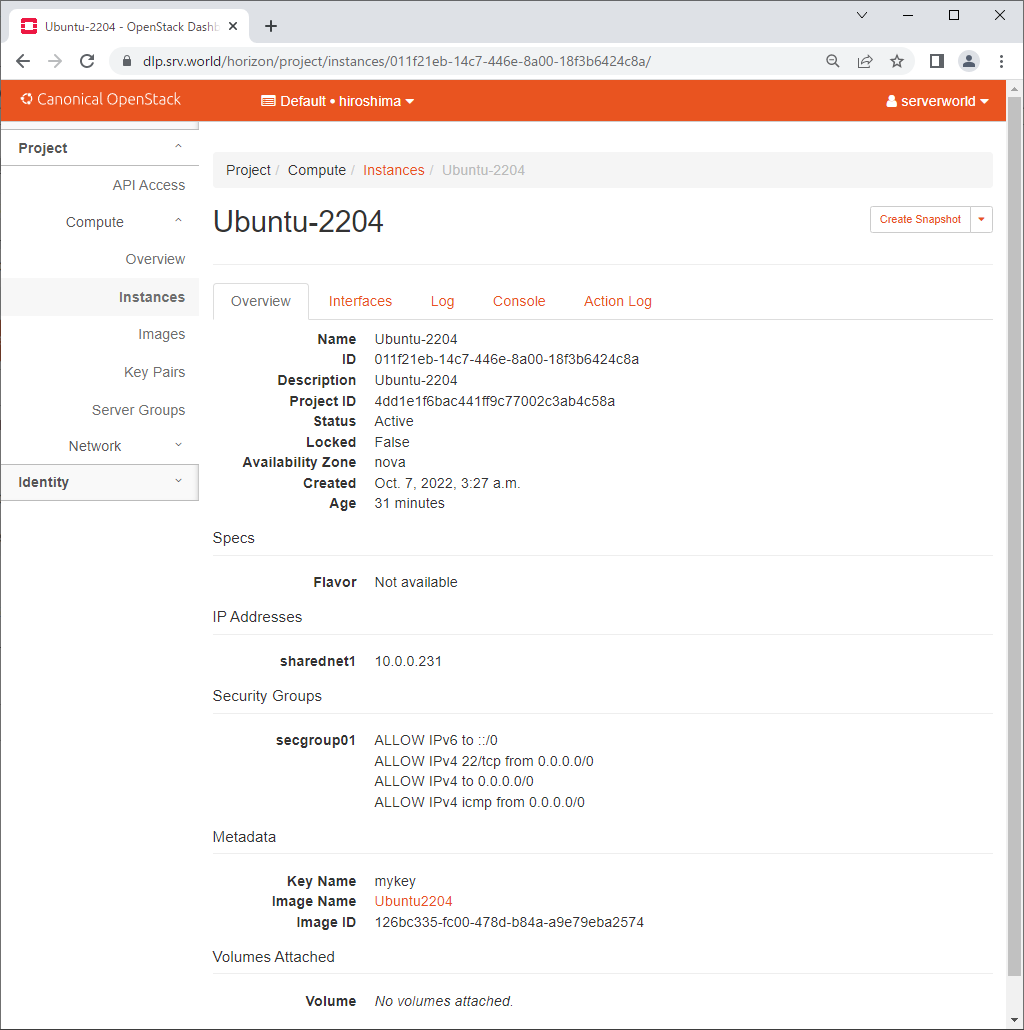1024x1030 pixels.
Task: Open Images in the sidebar
Action: 162,334
